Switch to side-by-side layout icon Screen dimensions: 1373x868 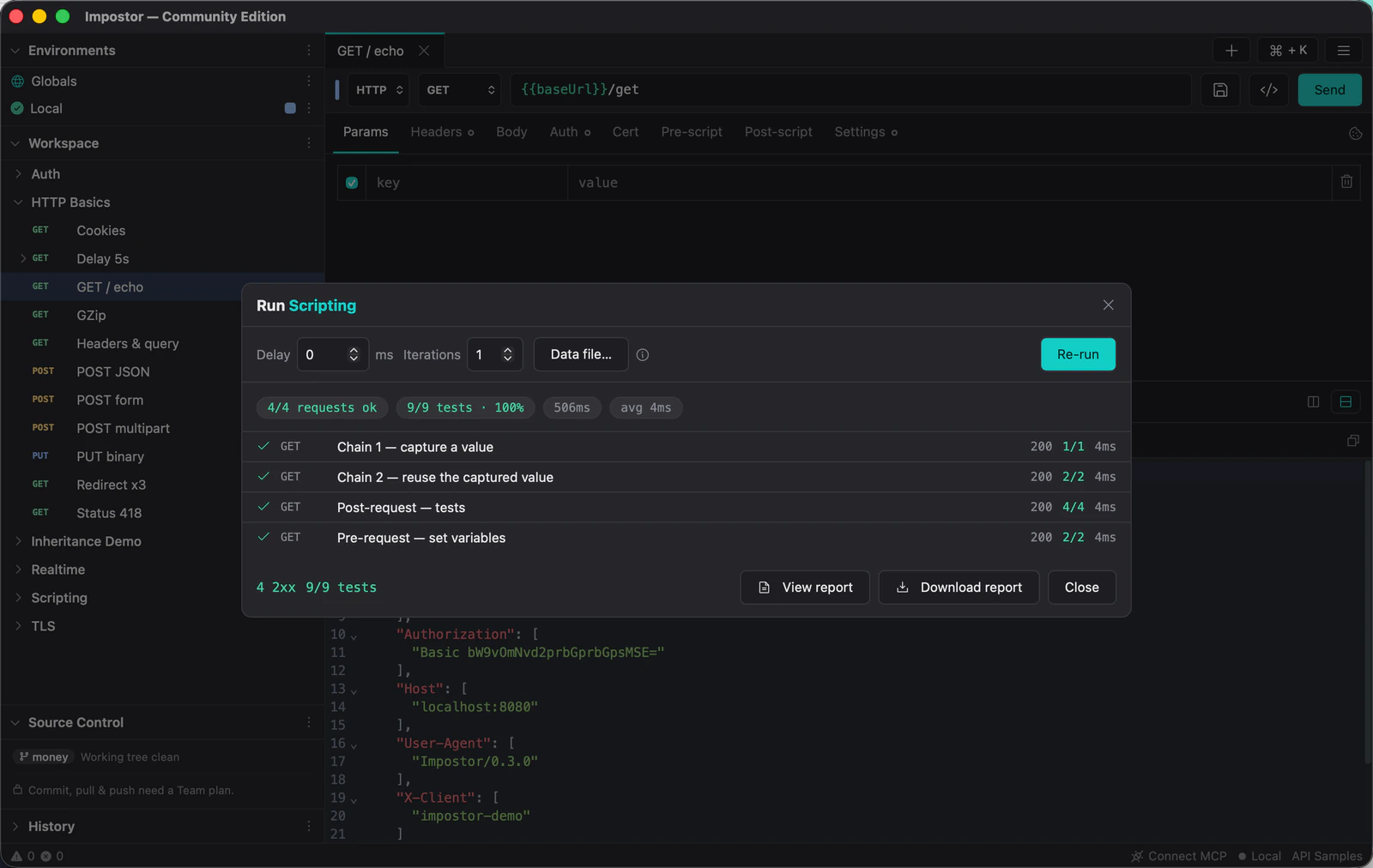click(1313, 401)
